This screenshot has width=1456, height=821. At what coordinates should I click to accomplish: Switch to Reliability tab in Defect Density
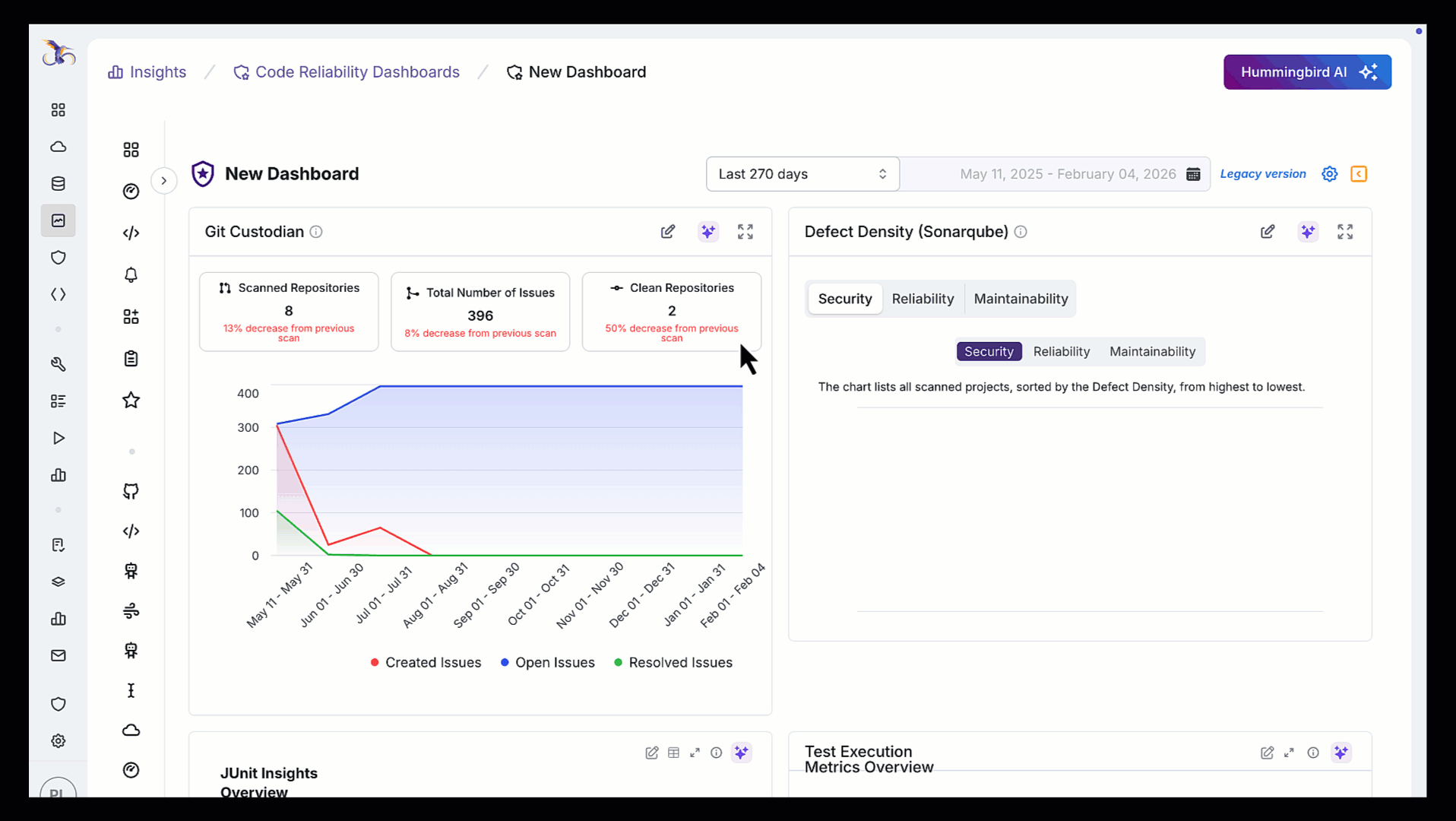(923, 299)
